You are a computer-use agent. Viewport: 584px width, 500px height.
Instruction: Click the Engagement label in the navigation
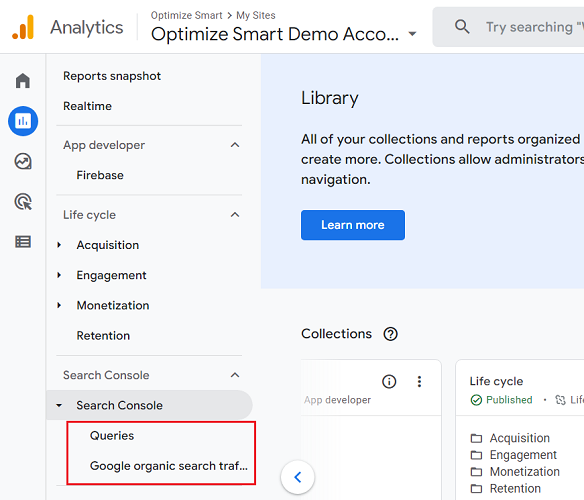[x=111, y=275]
